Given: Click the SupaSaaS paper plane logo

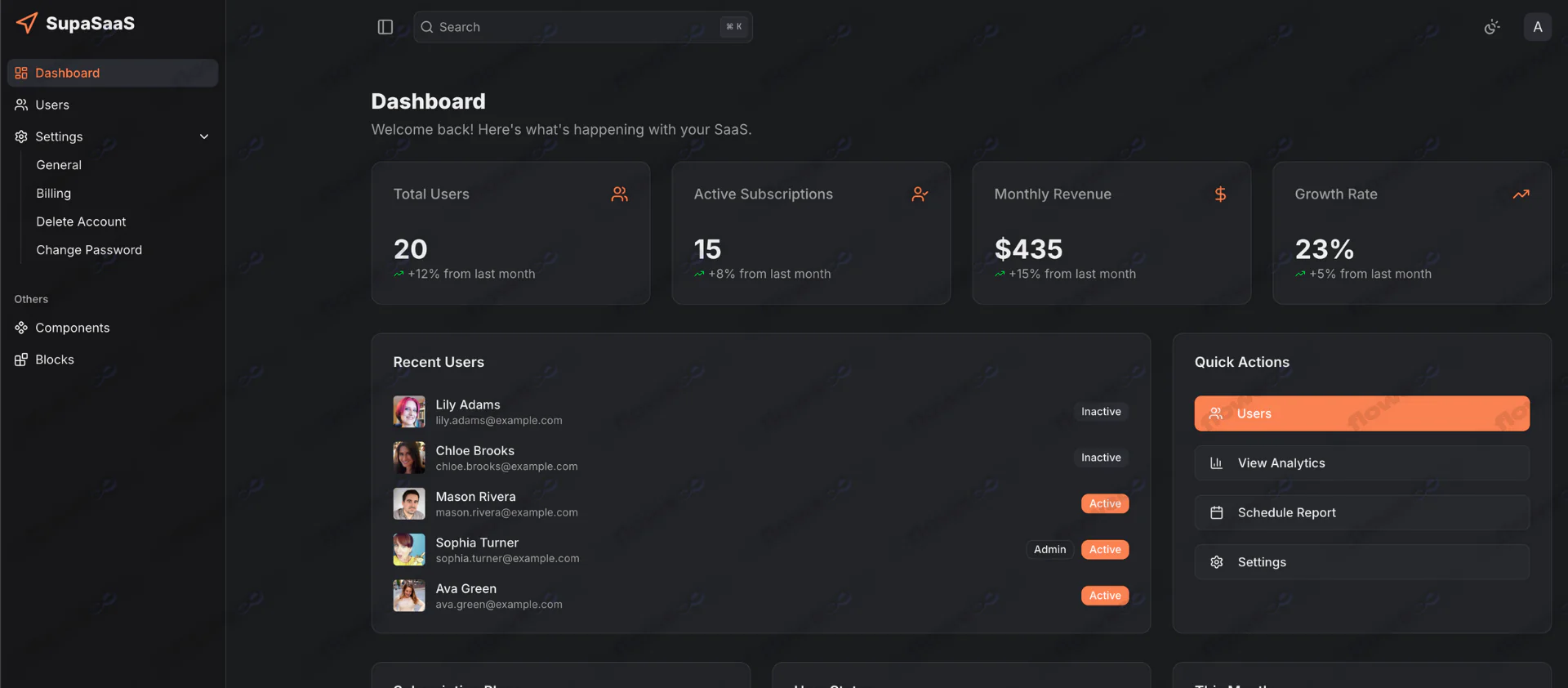Looking at the screenshot, I should click(26, 23).
